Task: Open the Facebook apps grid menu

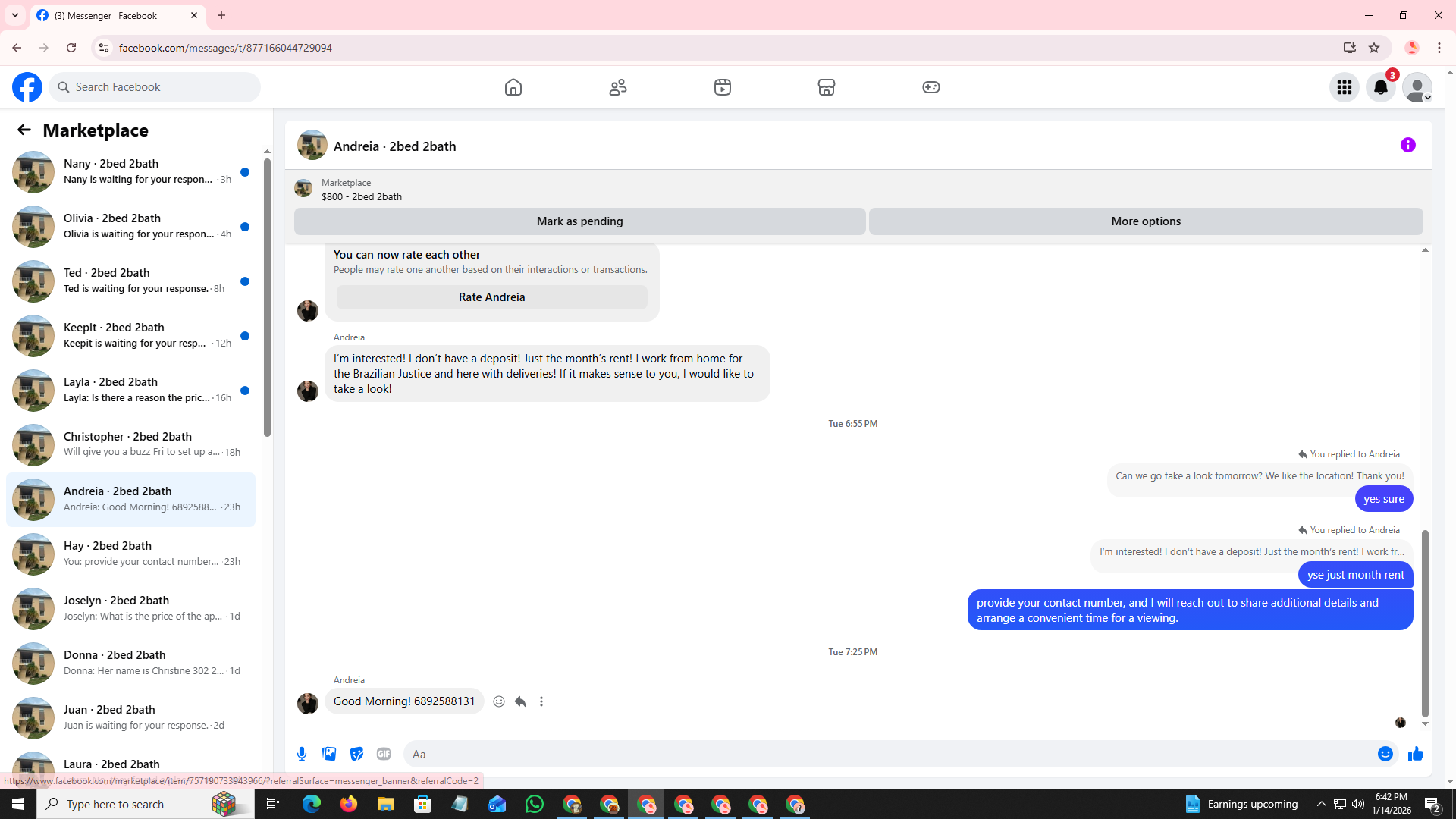Action: tap(1345, 87)
